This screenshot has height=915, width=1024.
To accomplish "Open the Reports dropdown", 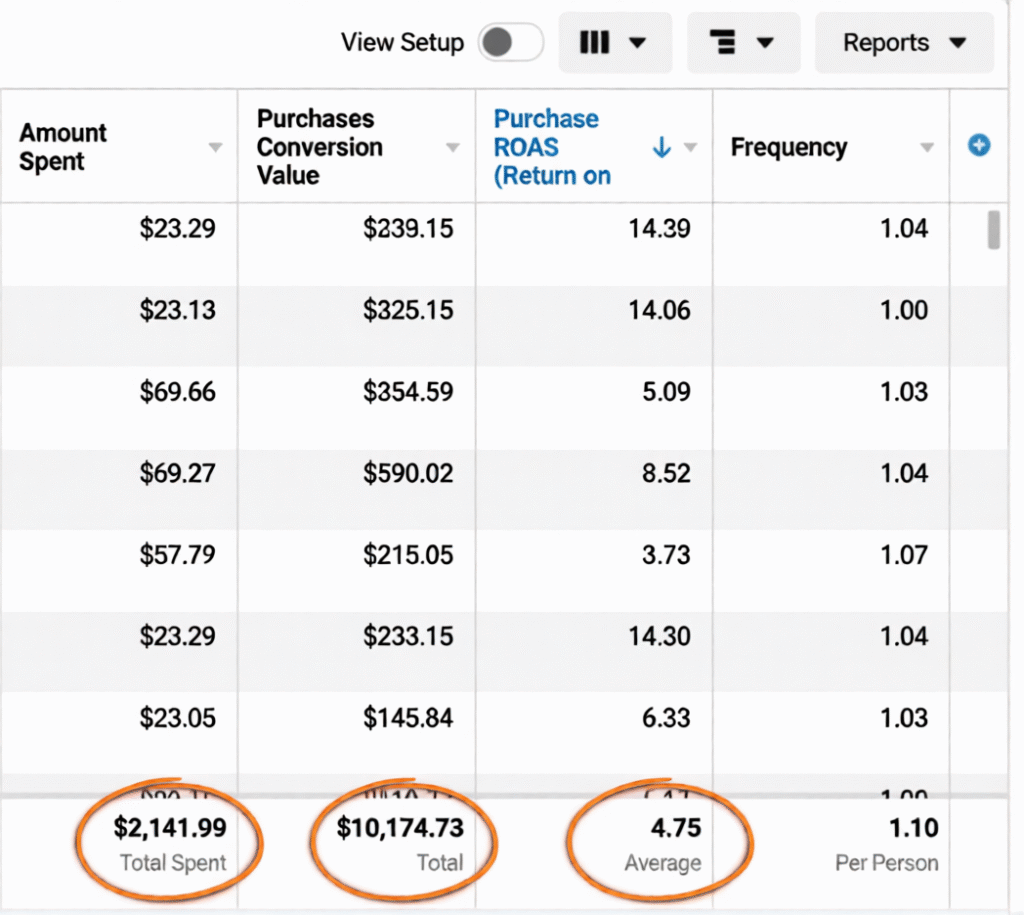I will tap(904, 43).
